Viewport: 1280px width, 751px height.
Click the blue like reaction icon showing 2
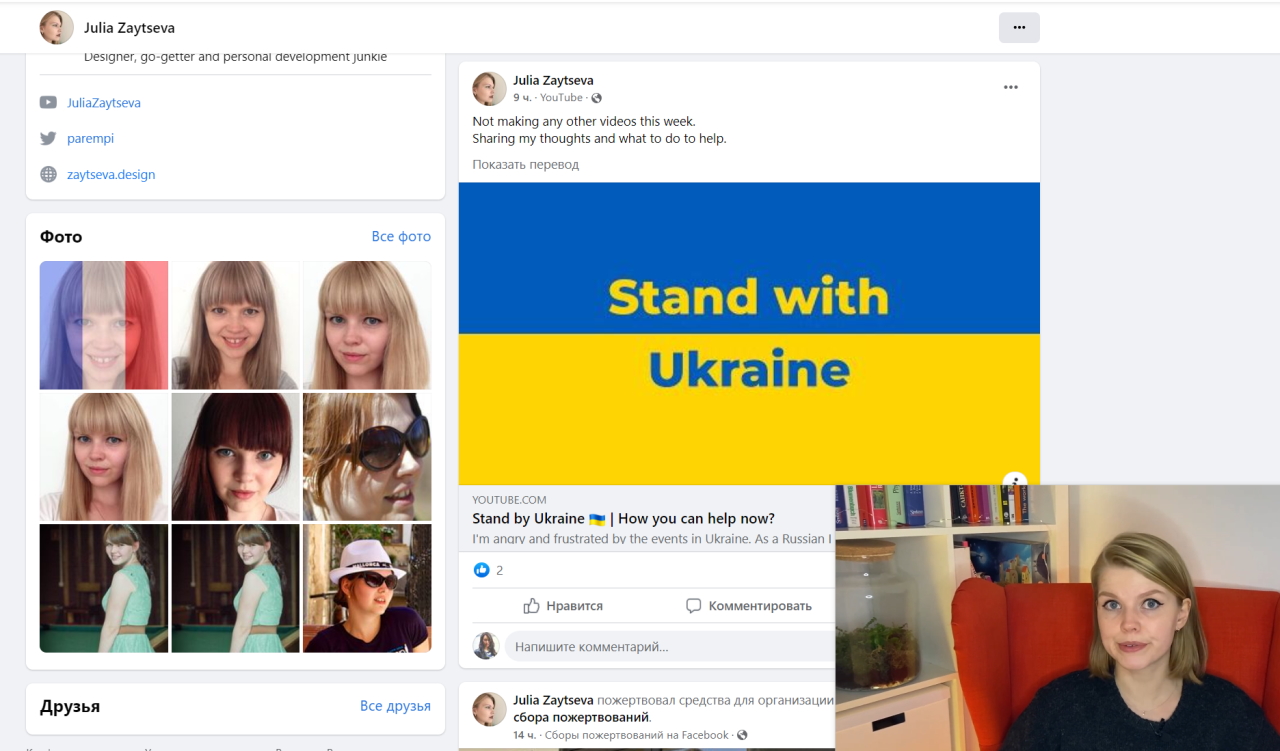[x=482, y=570]
